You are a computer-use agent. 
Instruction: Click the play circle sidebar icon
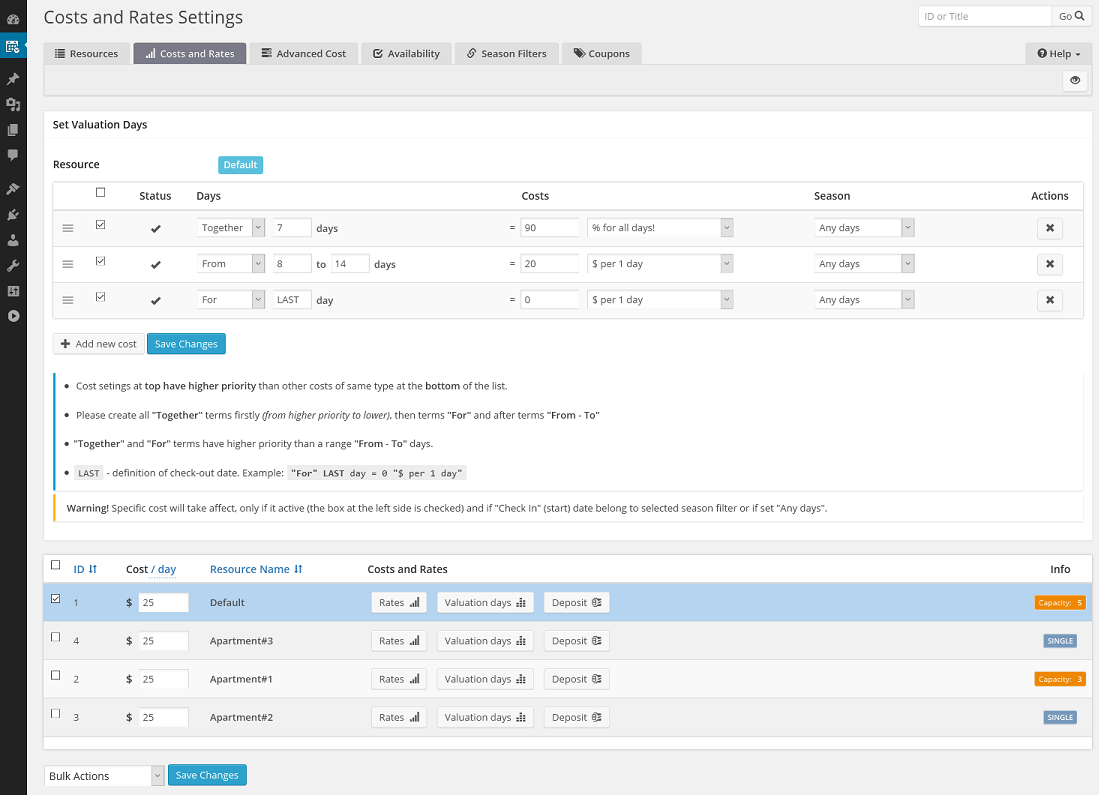click(x=13, y=316)
